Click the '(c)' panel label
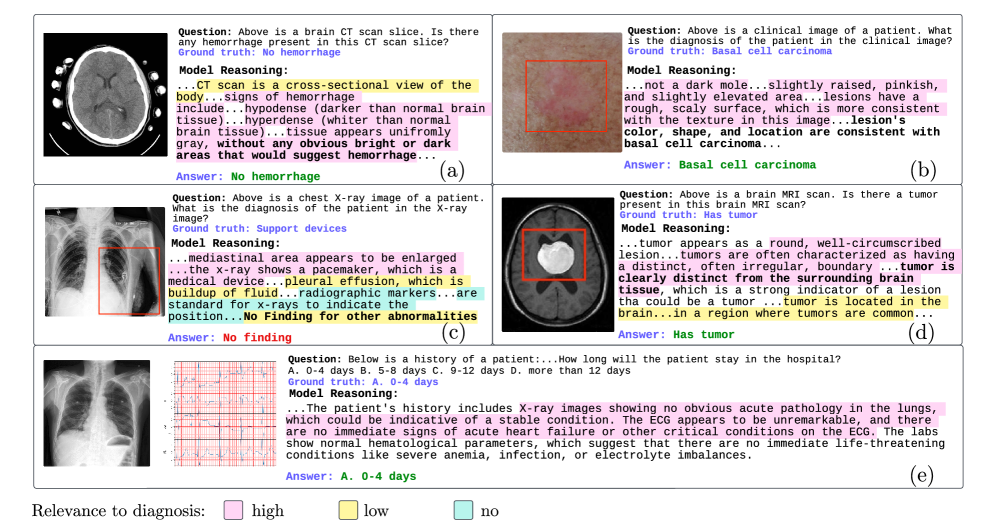997x530 pixels. click(x=453, y=332)
